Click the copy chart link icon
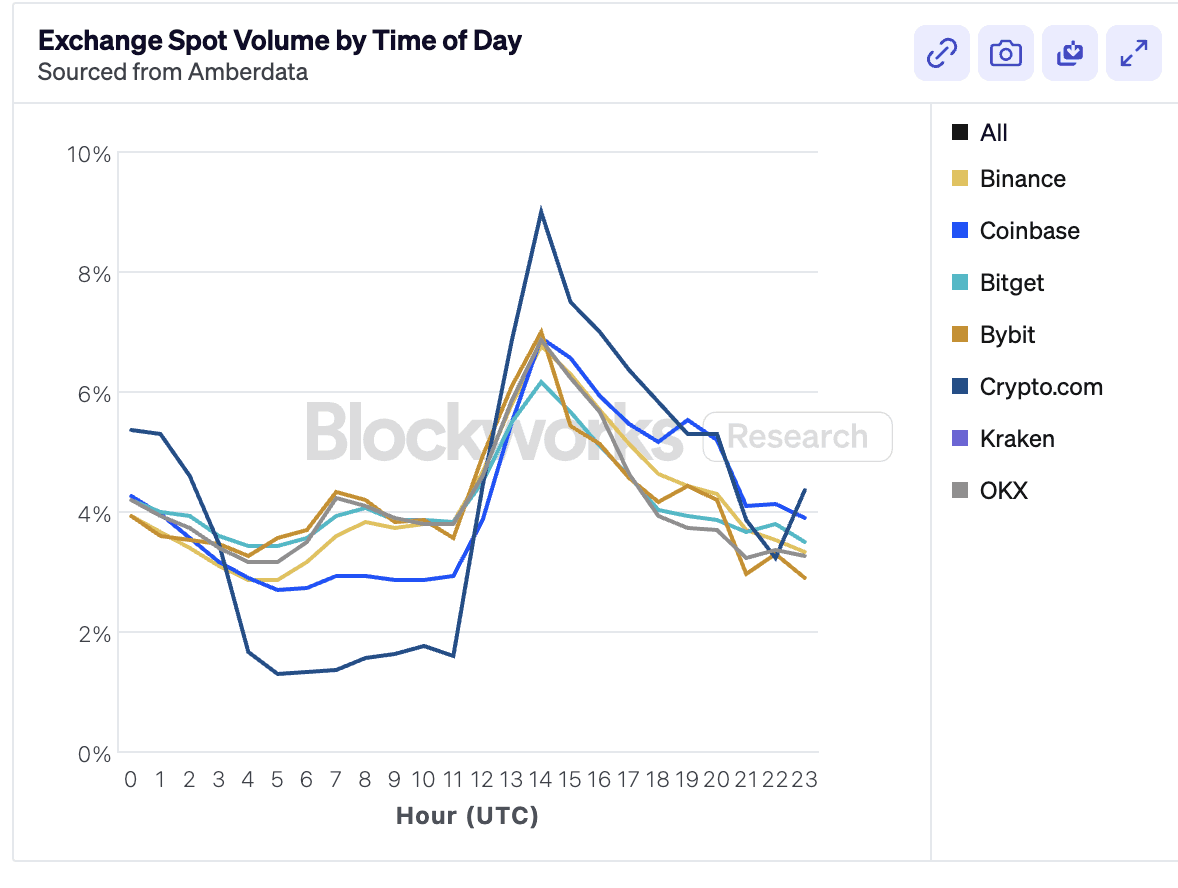This screenshot has height=888, width=1178. (x=941, y=53)
